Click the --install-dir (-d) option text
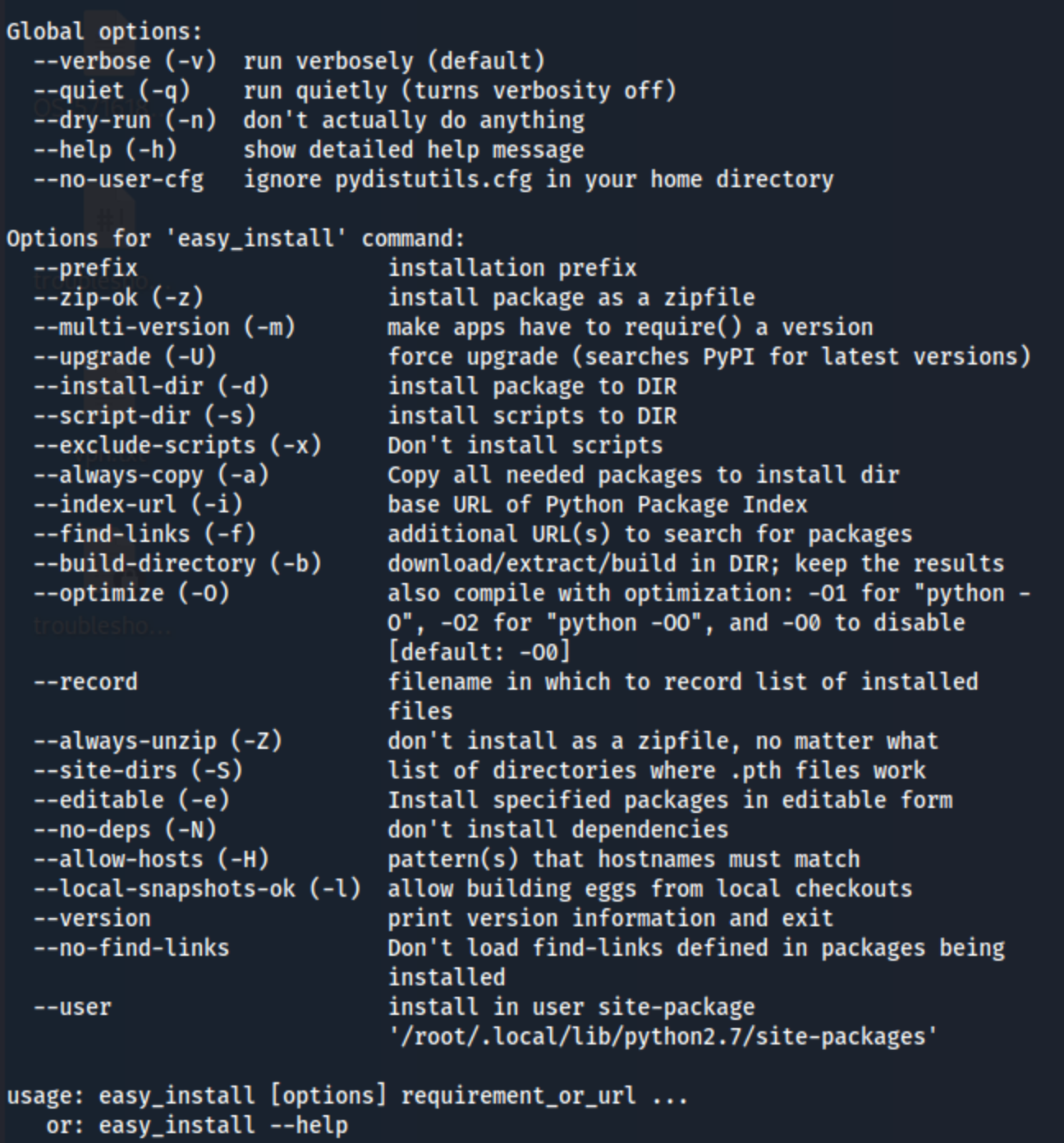The height and width of the screenshot is (1143, 1064). tap(151, 387)
